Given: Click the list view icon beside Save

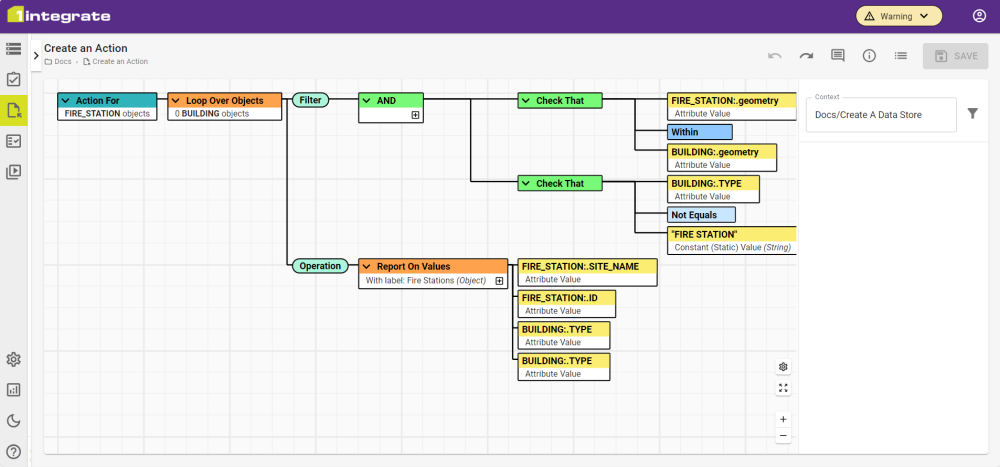Looking at the screenshot, I should pyautogui.click(x=901, y=56).
